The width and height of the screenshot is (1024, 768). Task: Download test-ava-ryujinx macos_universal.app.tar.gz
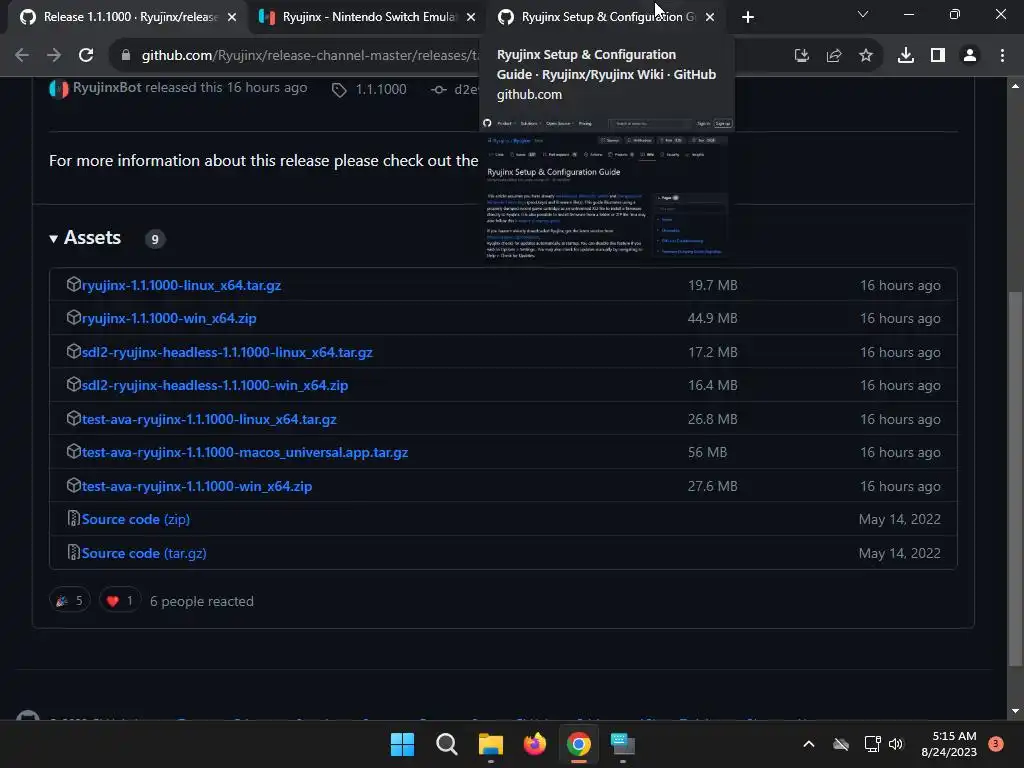coord(245,452)
